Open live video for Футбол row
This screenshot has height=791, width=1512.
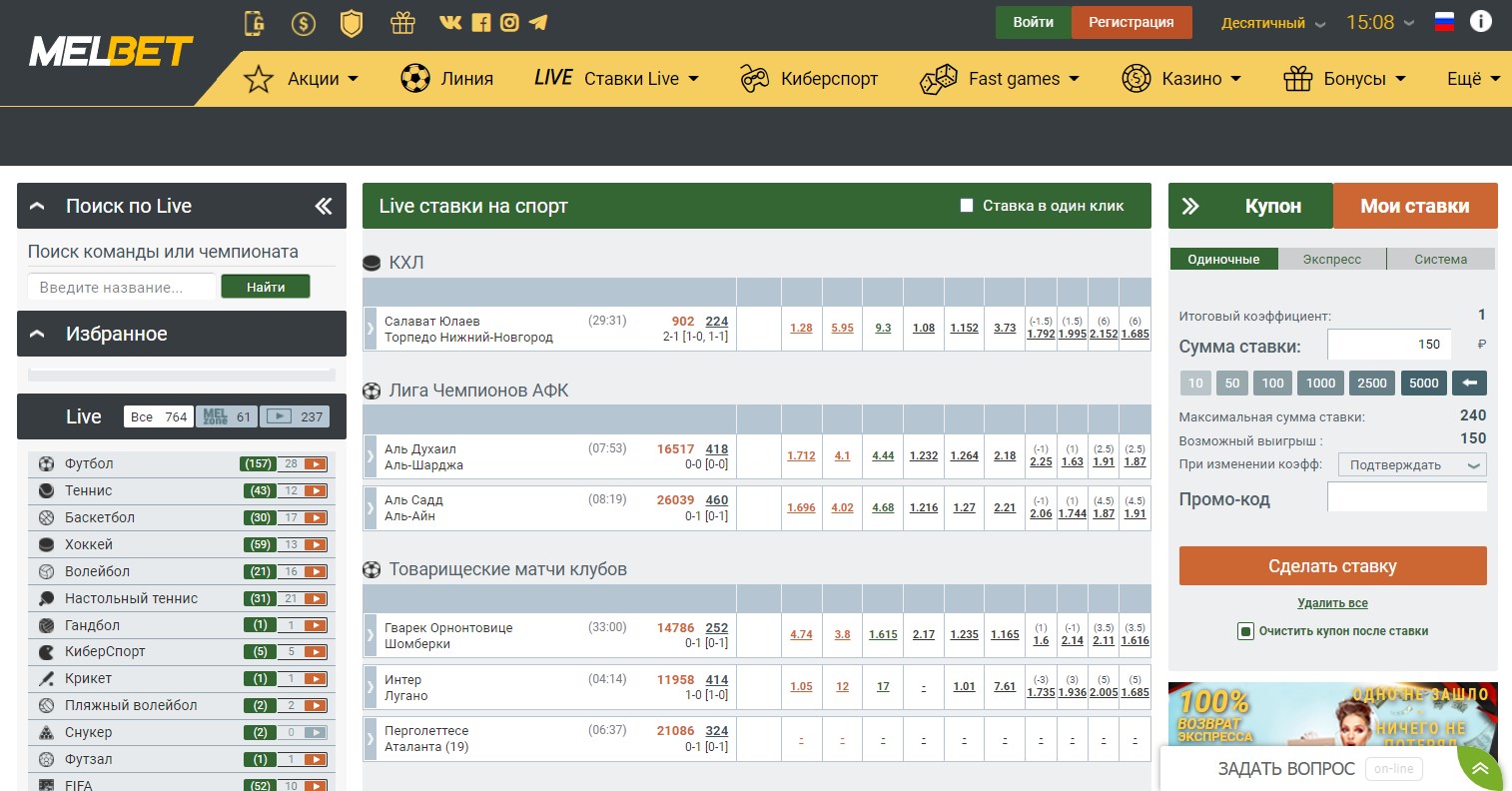coord(316,463)
